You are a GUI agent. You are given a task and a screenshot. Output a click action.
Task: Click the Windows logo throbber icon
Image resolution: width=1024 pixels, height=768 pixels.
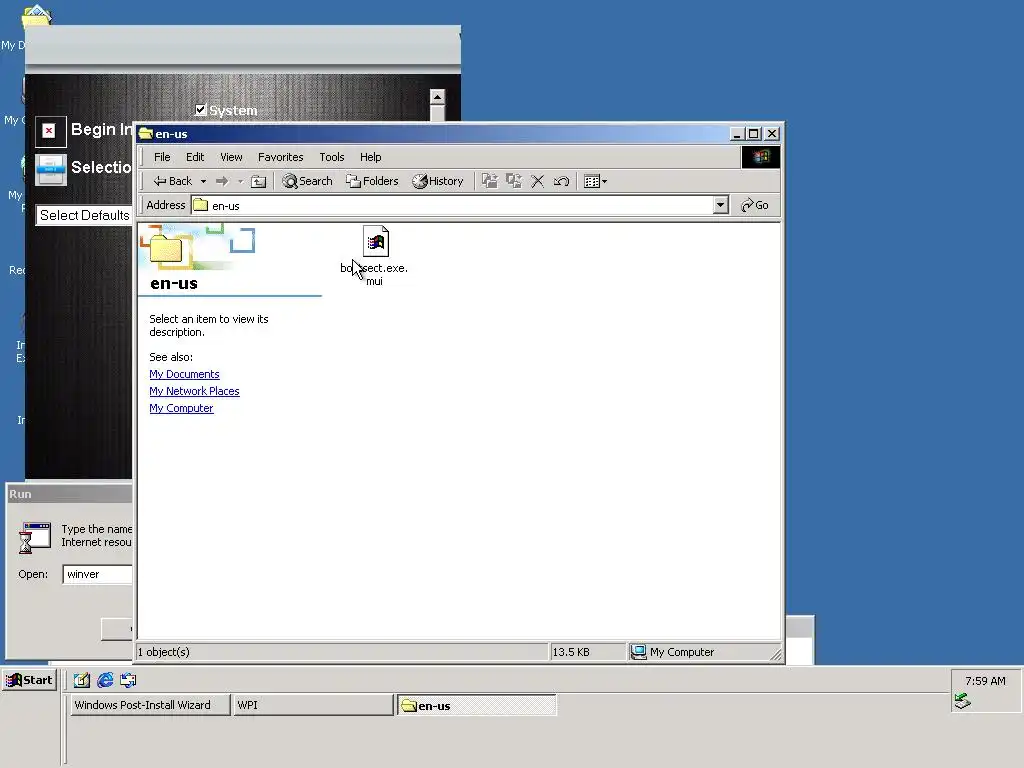tap(760, 157)
